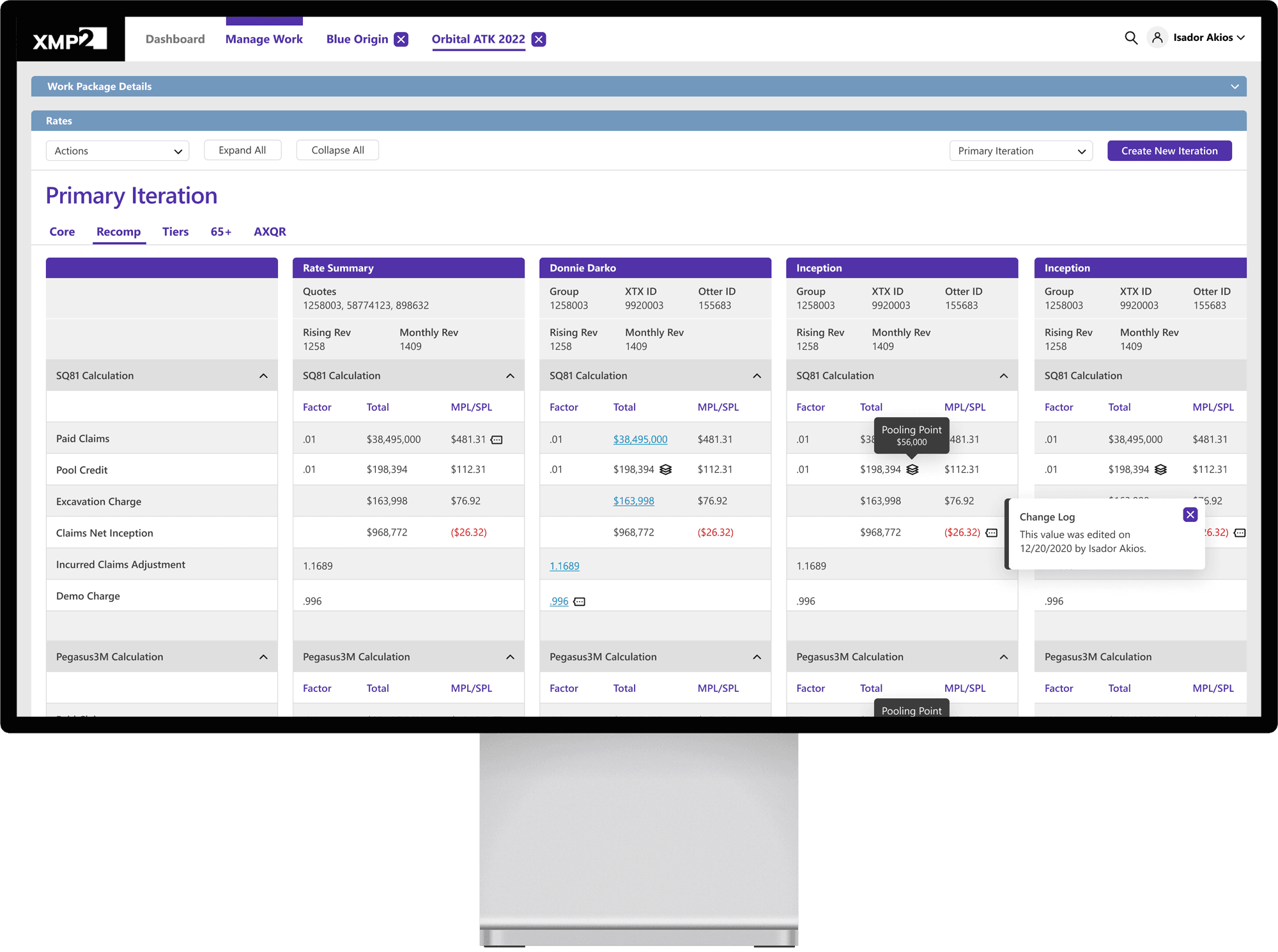This screenshot has height=952, width=1278.
Task: Click the Expand All button
Action: click(x=242, y=150)
